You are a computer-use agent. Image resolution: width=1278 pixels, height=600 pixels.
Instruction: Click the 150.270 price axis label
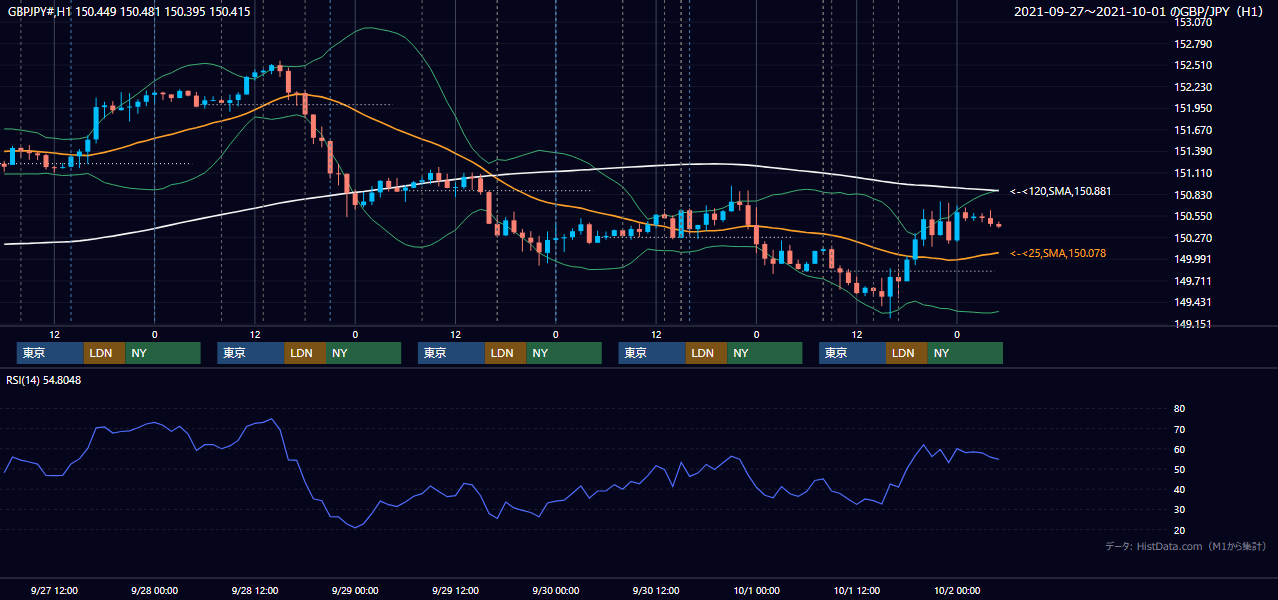click(x=1193, y=238)
